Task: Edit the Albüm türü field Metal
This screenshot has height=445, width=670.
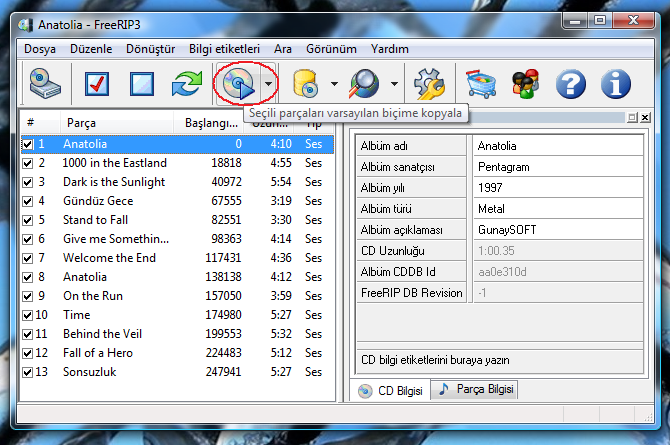Action: [x=558, y=209]
